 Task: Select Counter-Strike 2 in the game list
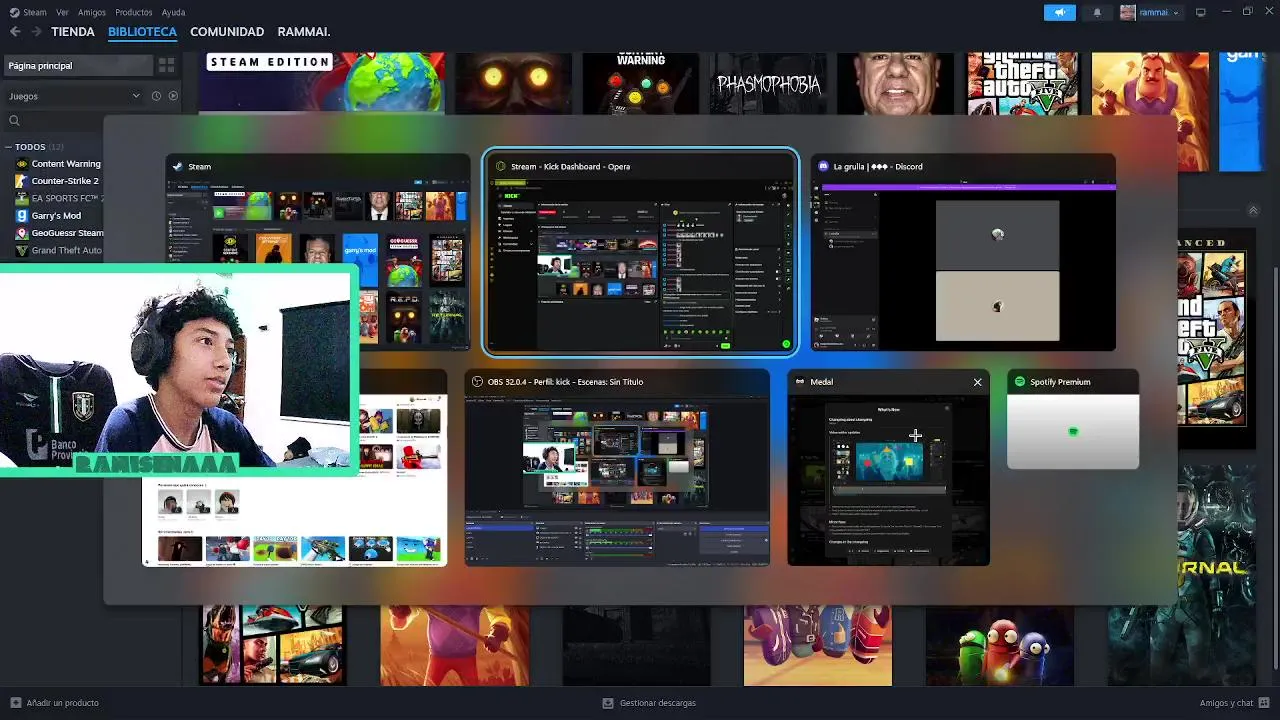[x=65, y=181]
